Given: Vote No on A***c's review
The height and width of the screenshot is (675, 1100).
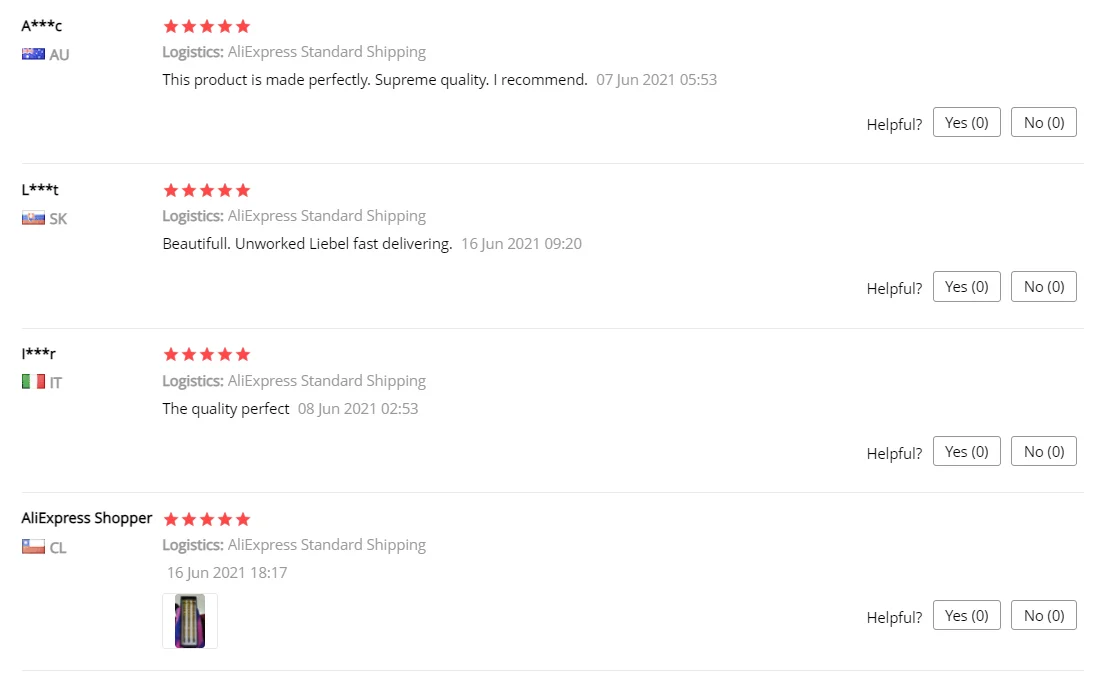Looking at the screenshot, I should coord(1043,122).
